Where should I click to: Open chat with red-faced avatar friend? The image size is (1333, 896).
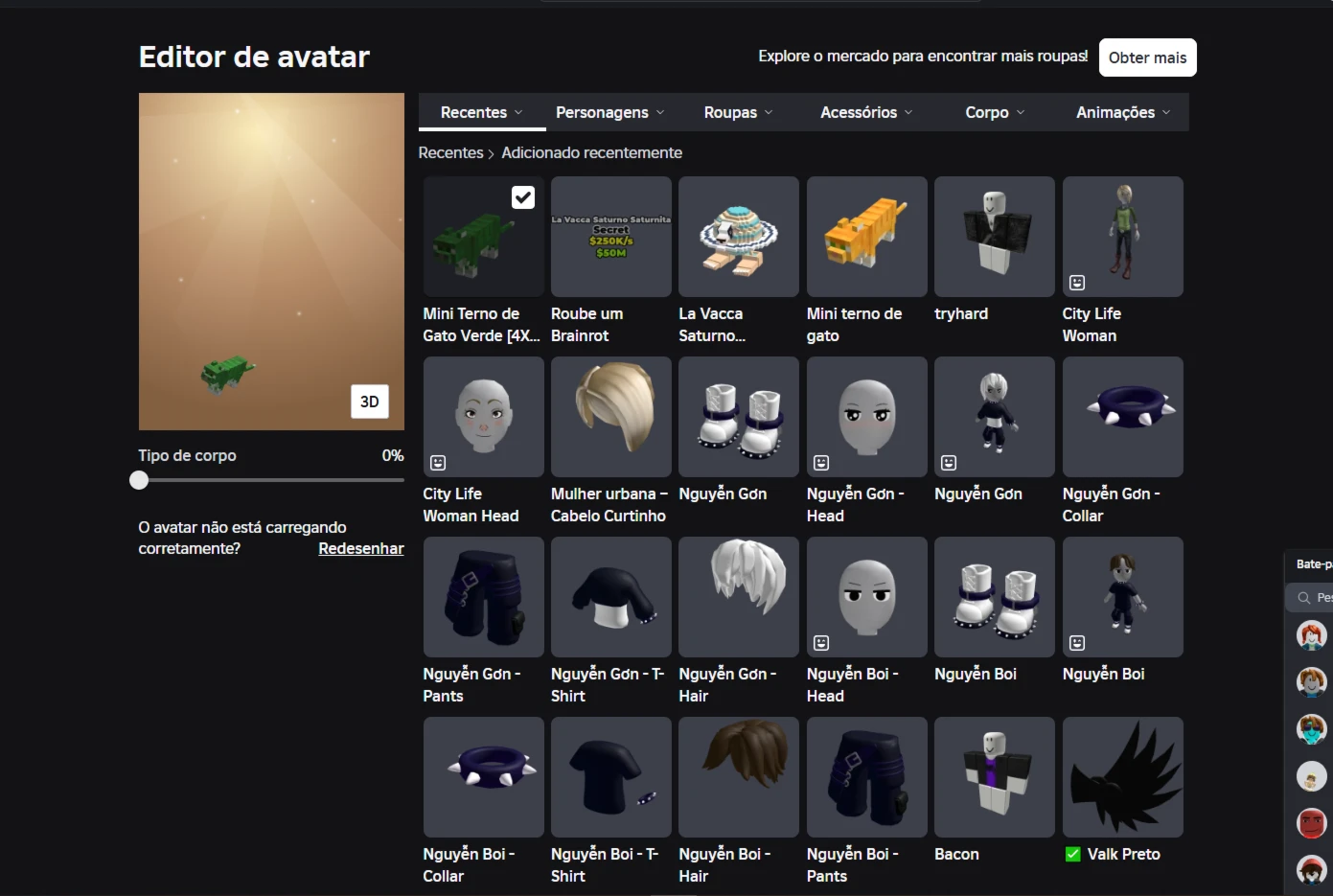coord(1312,823)
